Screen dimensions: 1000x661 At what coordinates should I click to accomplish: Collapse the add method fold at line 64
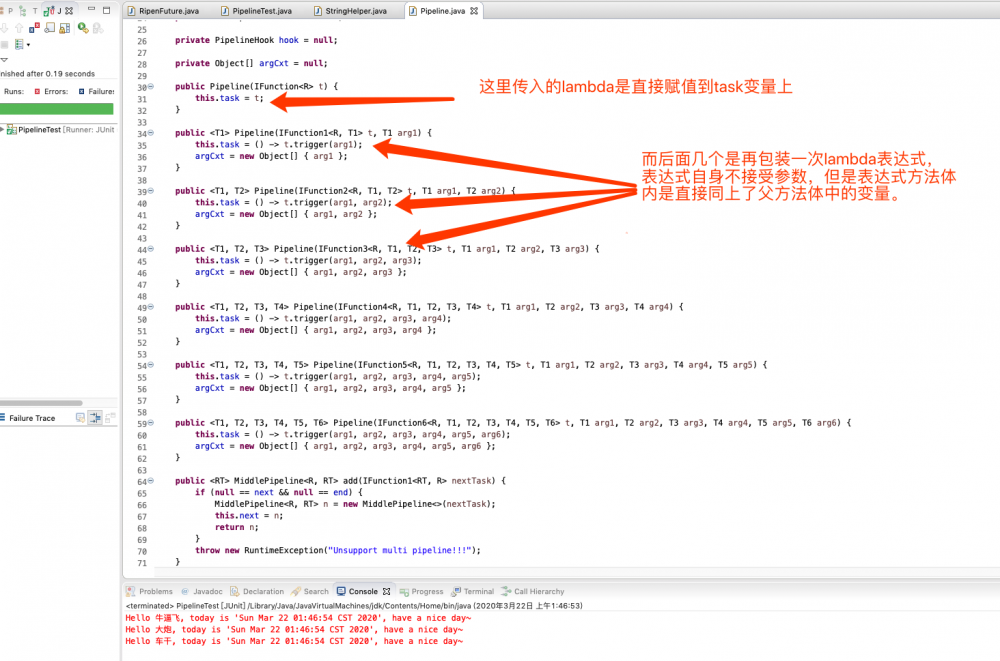pyautogui.click(x=151, y=481)
